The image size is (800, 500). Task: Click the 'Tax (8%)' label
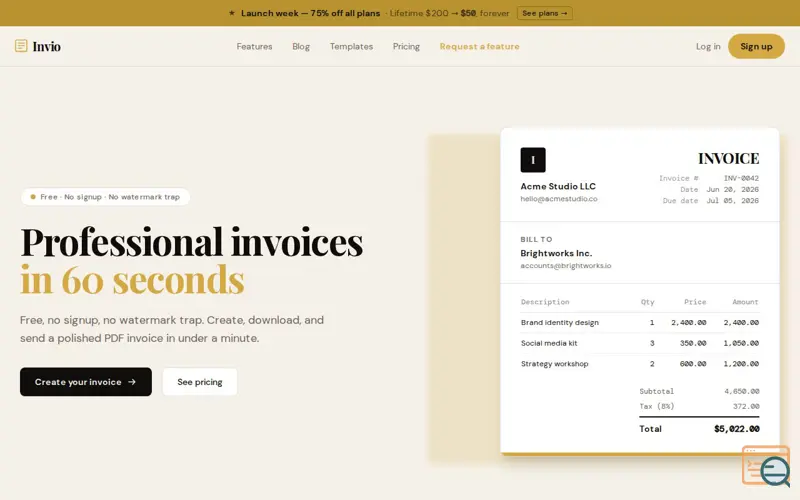(657, 406)
